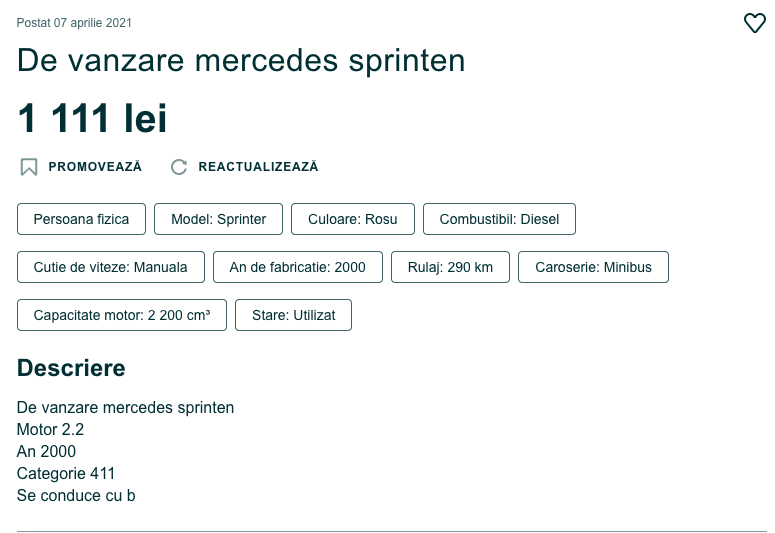Click the Postat 07 aprilie 2021 date
Screen dimensions: 775x533
(74, 23)
